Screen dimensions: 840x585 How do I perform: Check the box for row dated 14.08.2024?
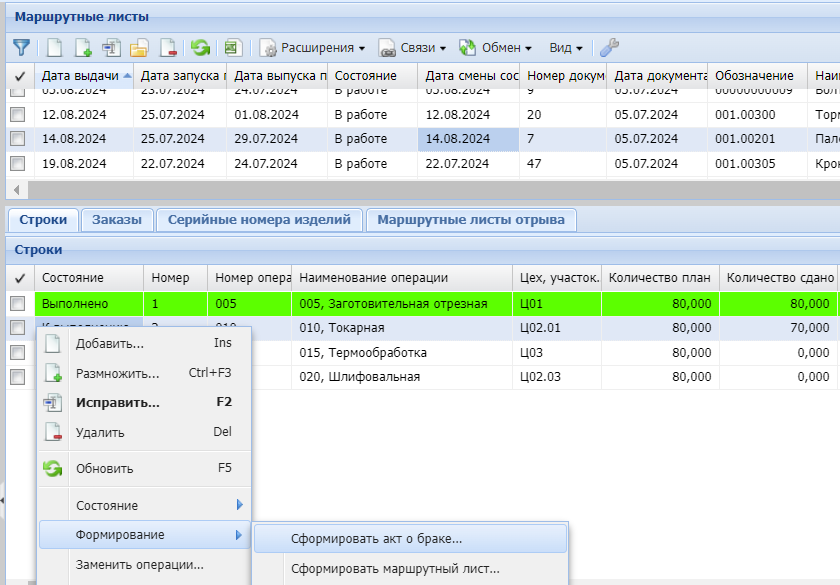18,139
